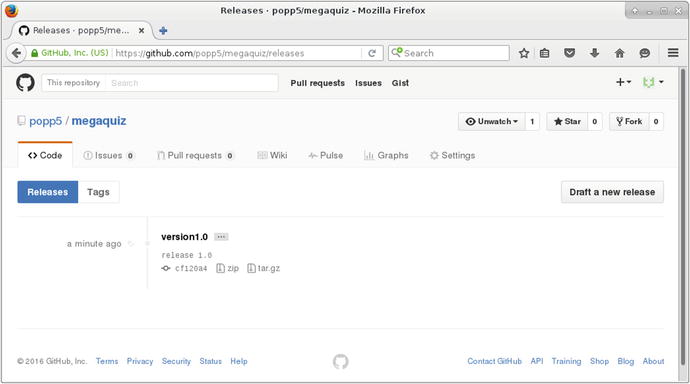
Task: Open the version1.0 release title
Action: click(184, 237)
